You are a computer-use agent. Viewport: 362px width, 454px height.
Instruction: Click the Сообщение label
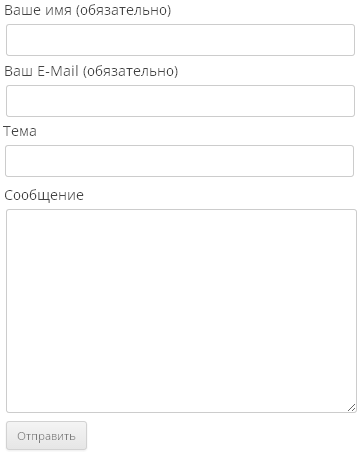click(x=44, y=195)
